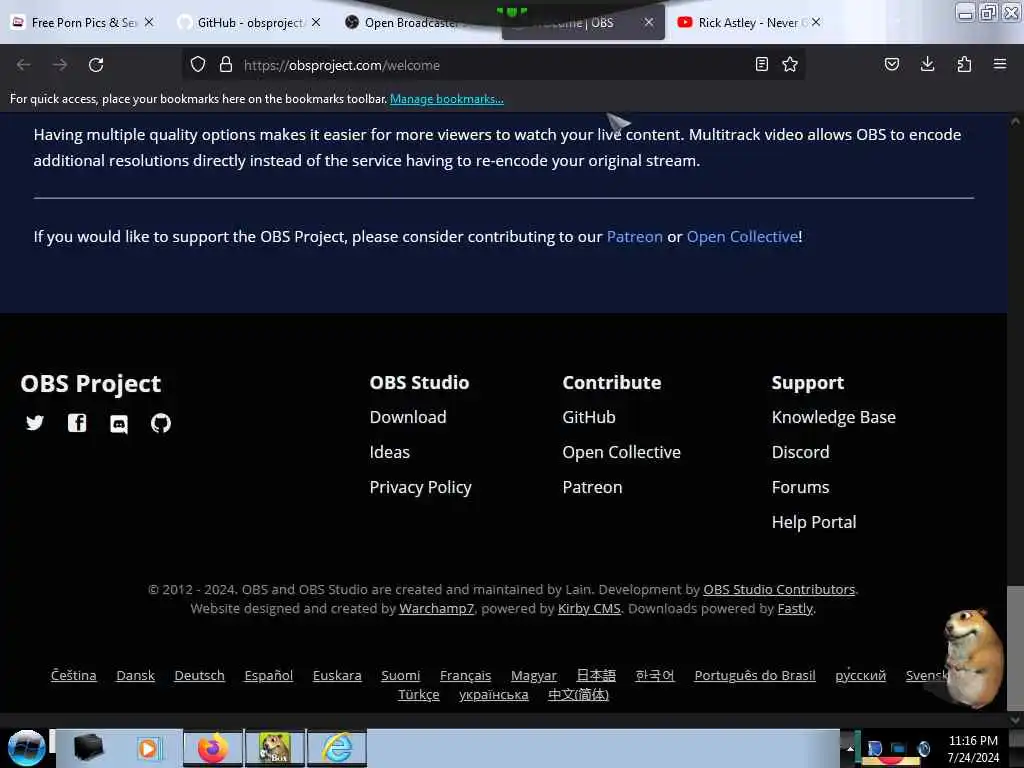Open Knowledge Base support link
Screen dimensions: 1024x768
[833, 417]
